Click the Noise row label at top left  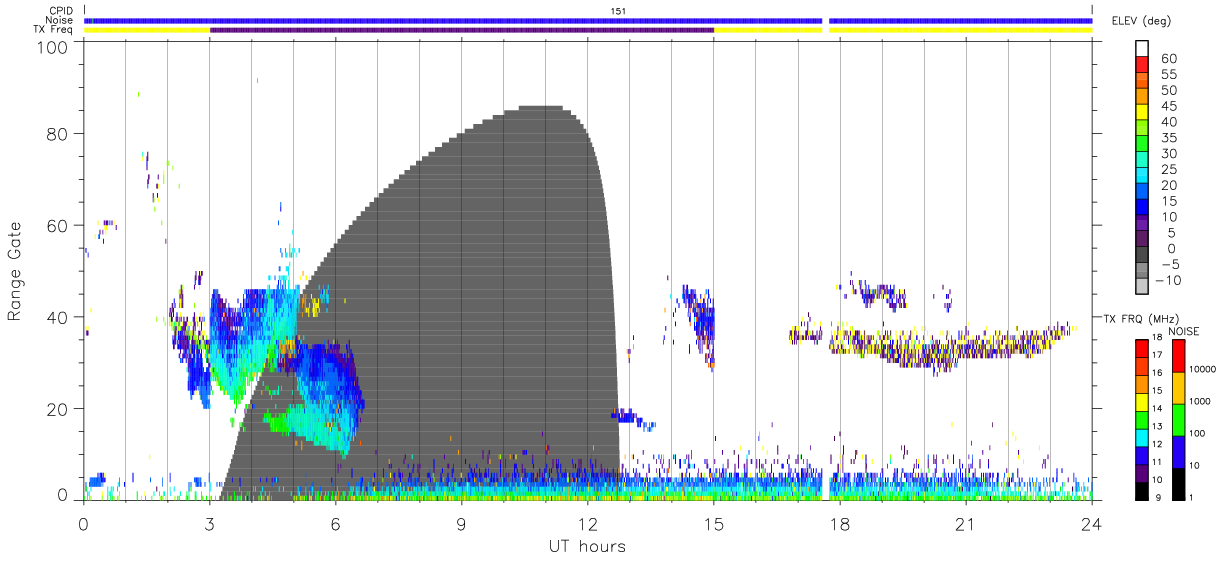59,20
